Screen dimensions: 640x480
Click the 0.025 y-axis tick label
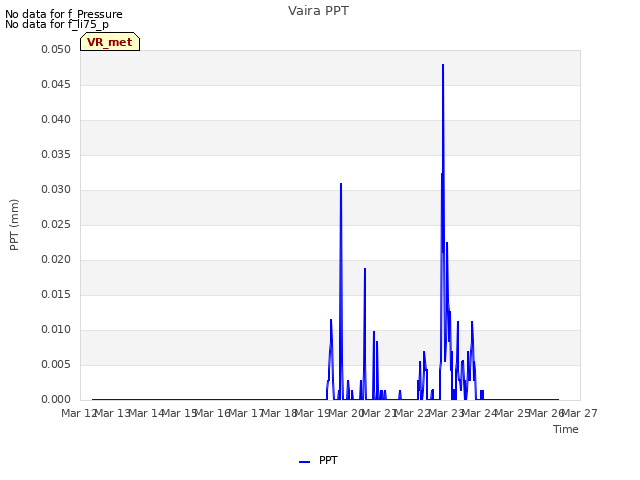pos(56,225)
